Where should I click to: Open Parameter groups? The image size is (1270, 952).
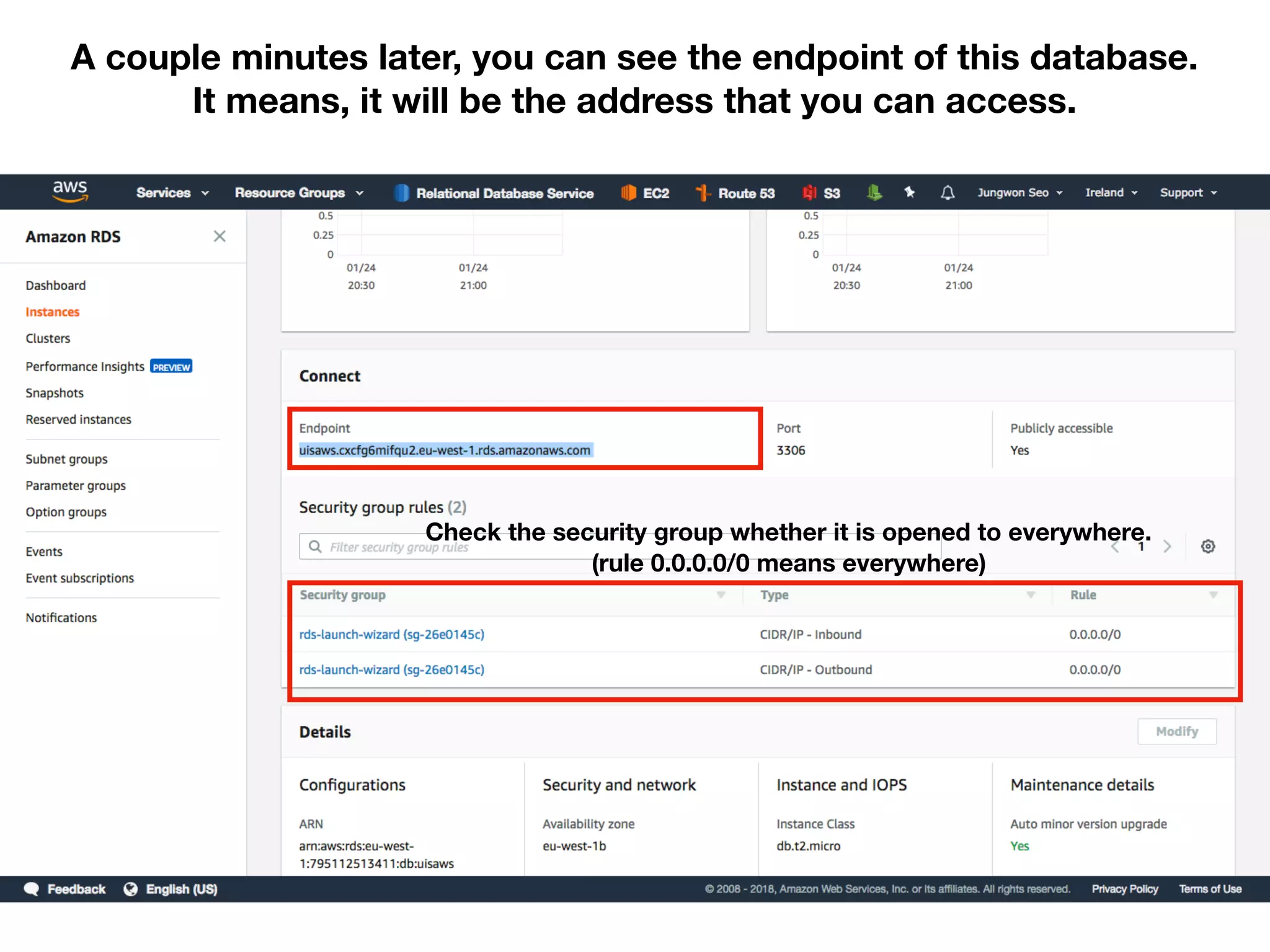point(76,486)
